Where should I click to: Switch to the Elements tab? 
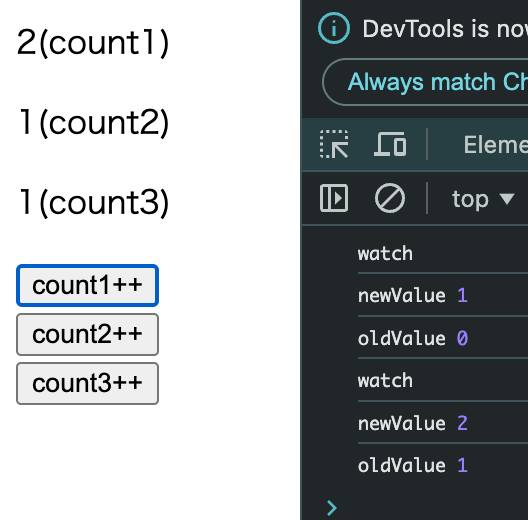(x=496, y=145)
